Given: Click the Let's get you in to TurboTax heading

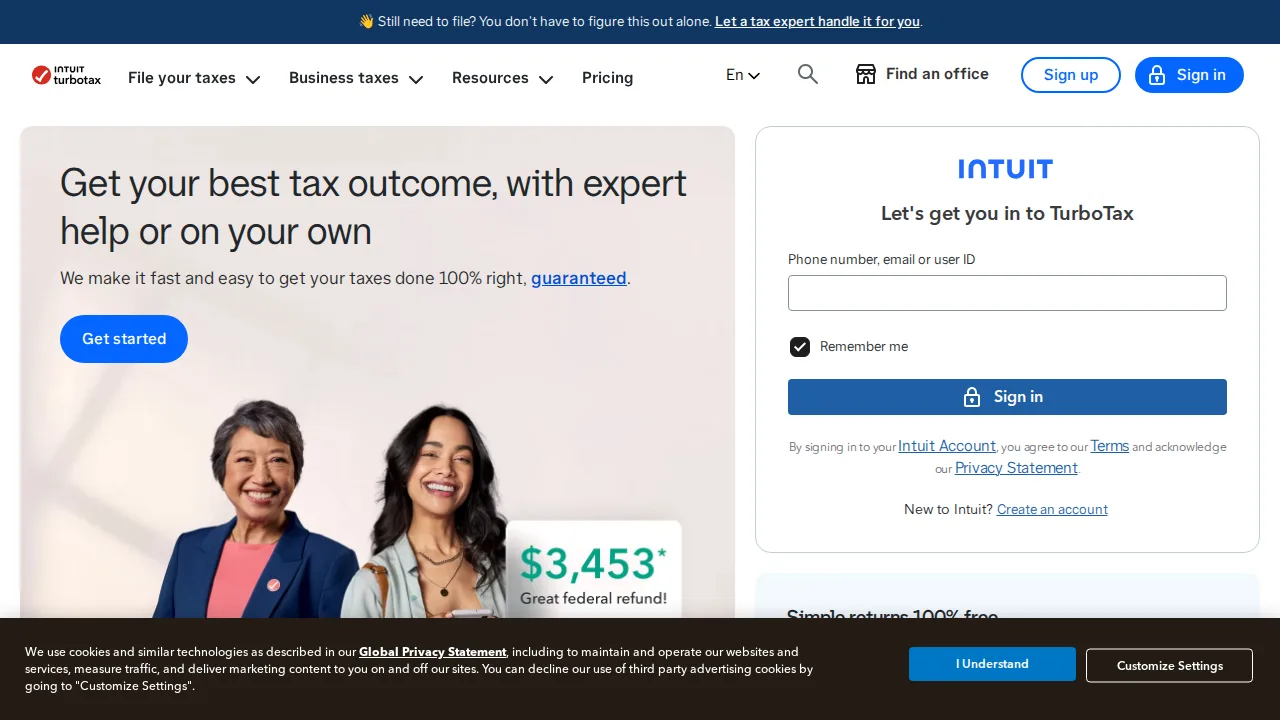Looking at the screenshot, I should click(1007, 213).
